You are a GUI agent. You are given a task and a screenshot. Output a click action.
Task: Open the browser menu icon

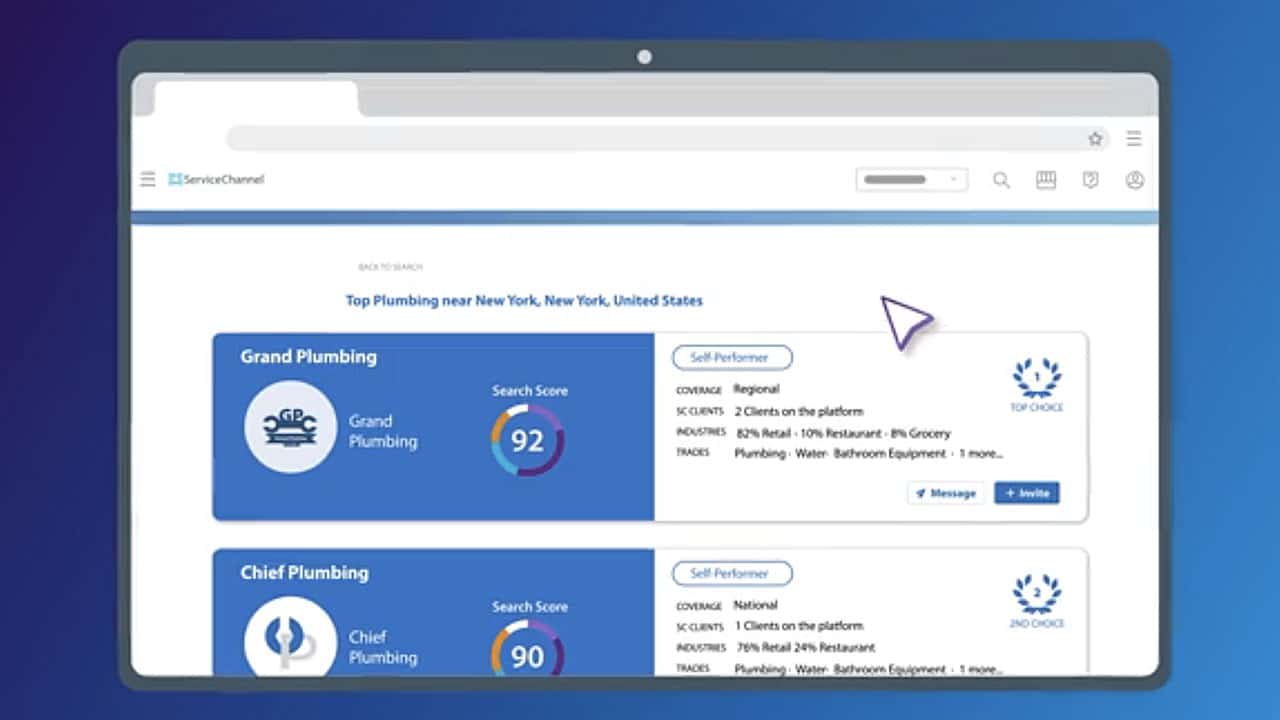point(1134,139)
